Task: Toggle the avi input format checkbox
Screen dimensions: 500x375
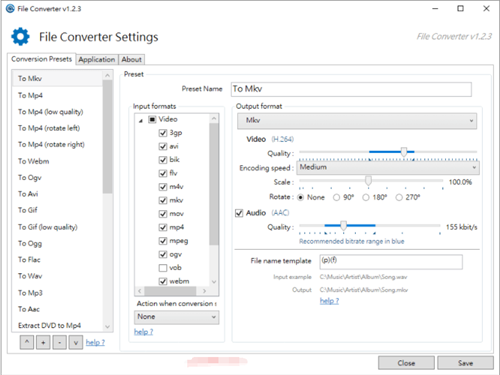Action: tap(163, 146)
